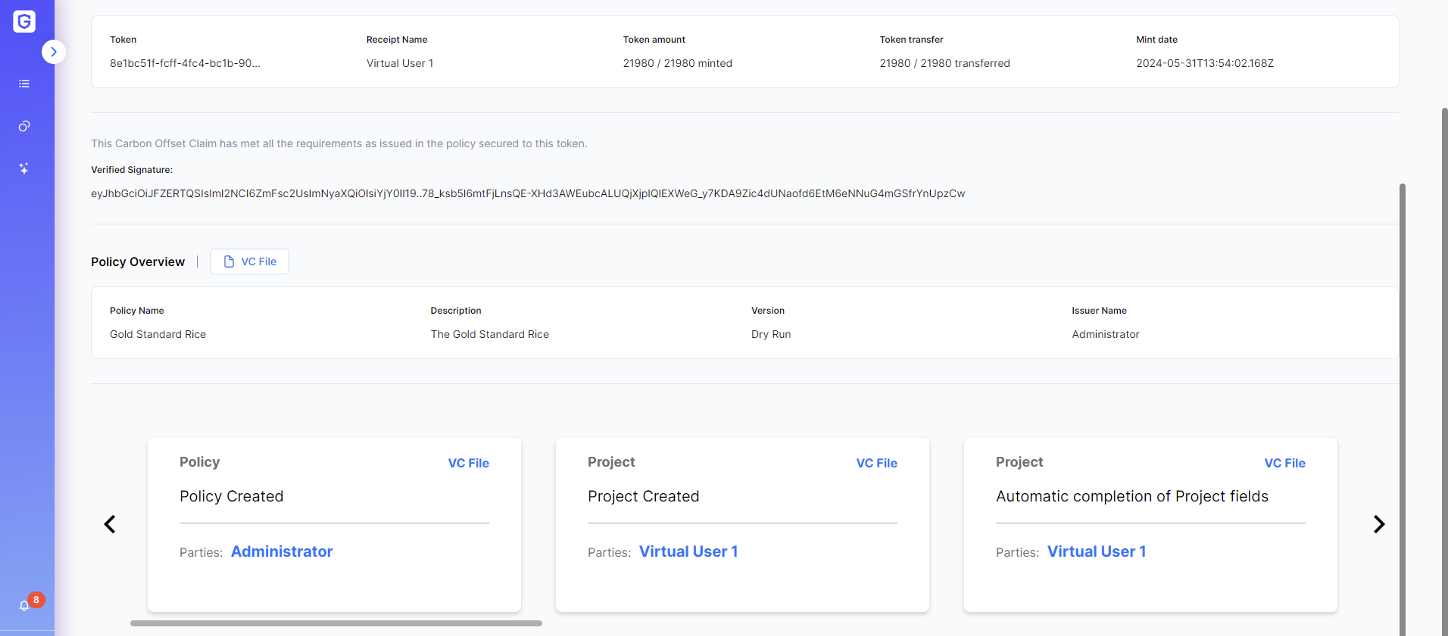Click the Verified Signature string

coord(527,193)
